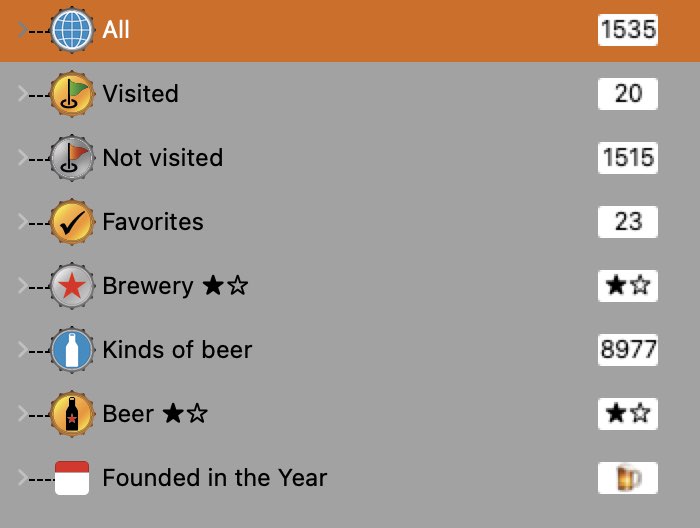The image size is (700, 528).
Task: Click the checkmark Favorites bottle cap icon
Action: pos(71,222)
